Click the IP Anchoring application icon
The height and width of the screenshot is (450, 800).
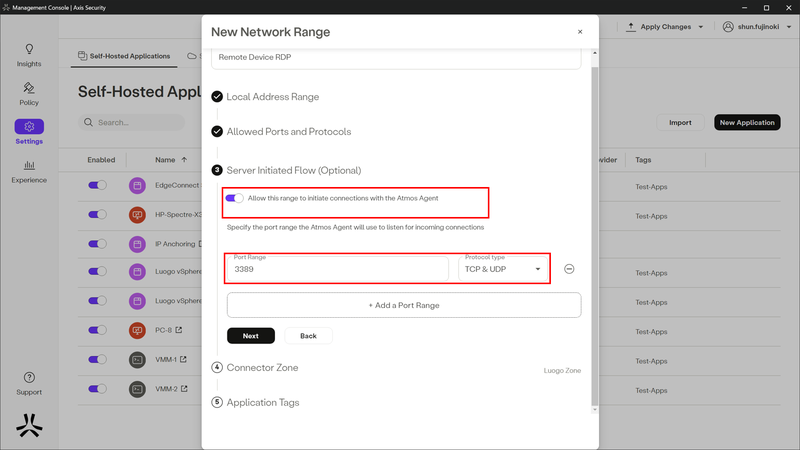pos(137,244)
